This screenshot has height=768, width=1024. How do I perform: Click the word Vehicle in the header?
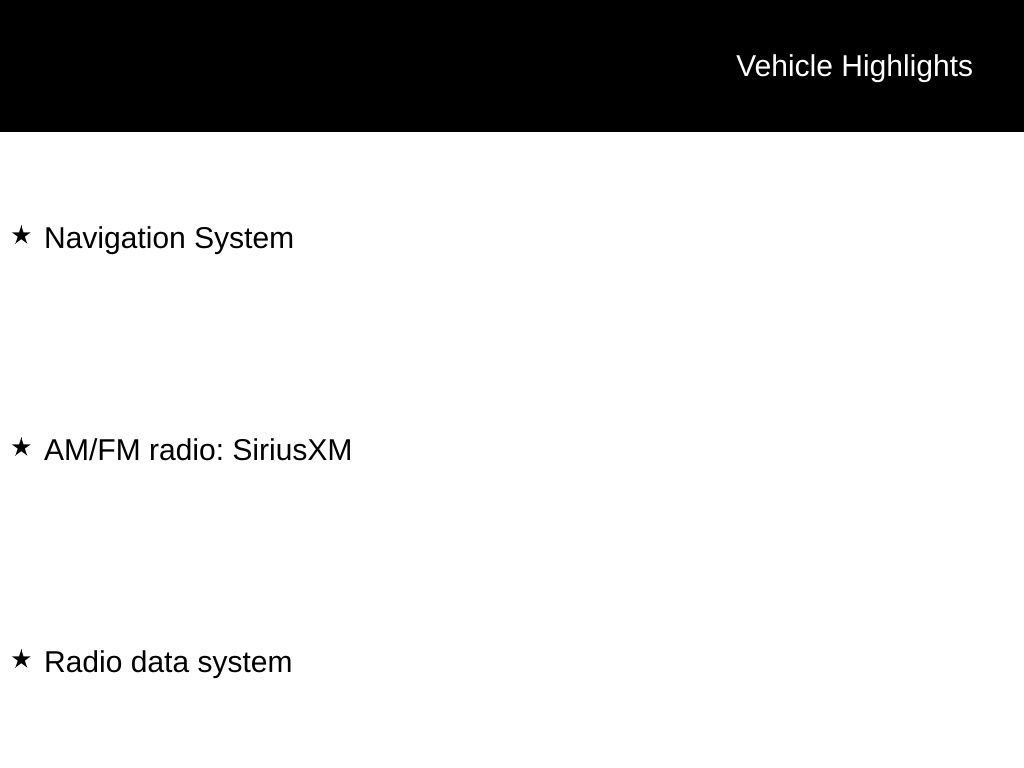click(784, 66)
